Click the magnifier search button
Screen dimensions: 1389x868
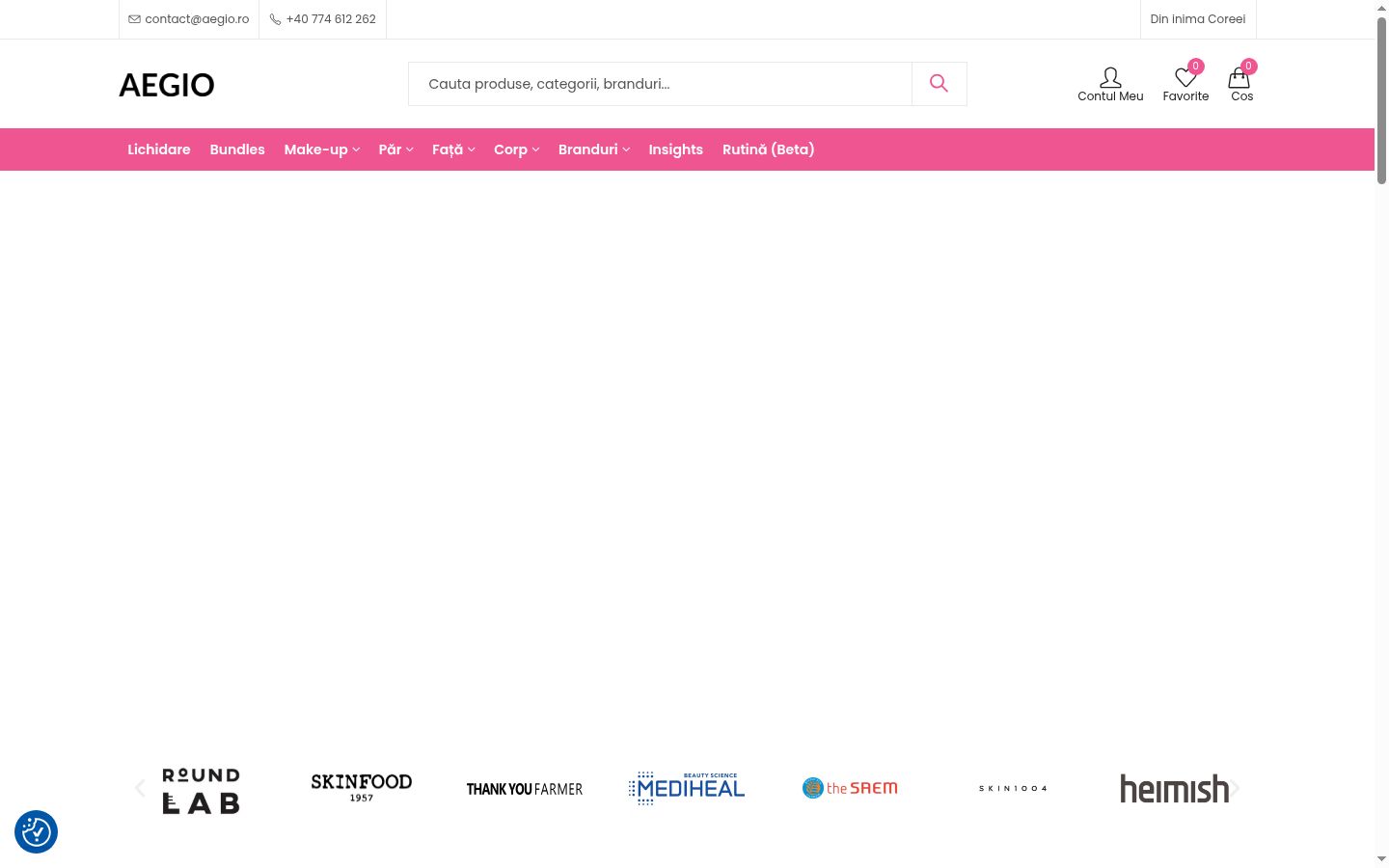click(x=939, y=84)
